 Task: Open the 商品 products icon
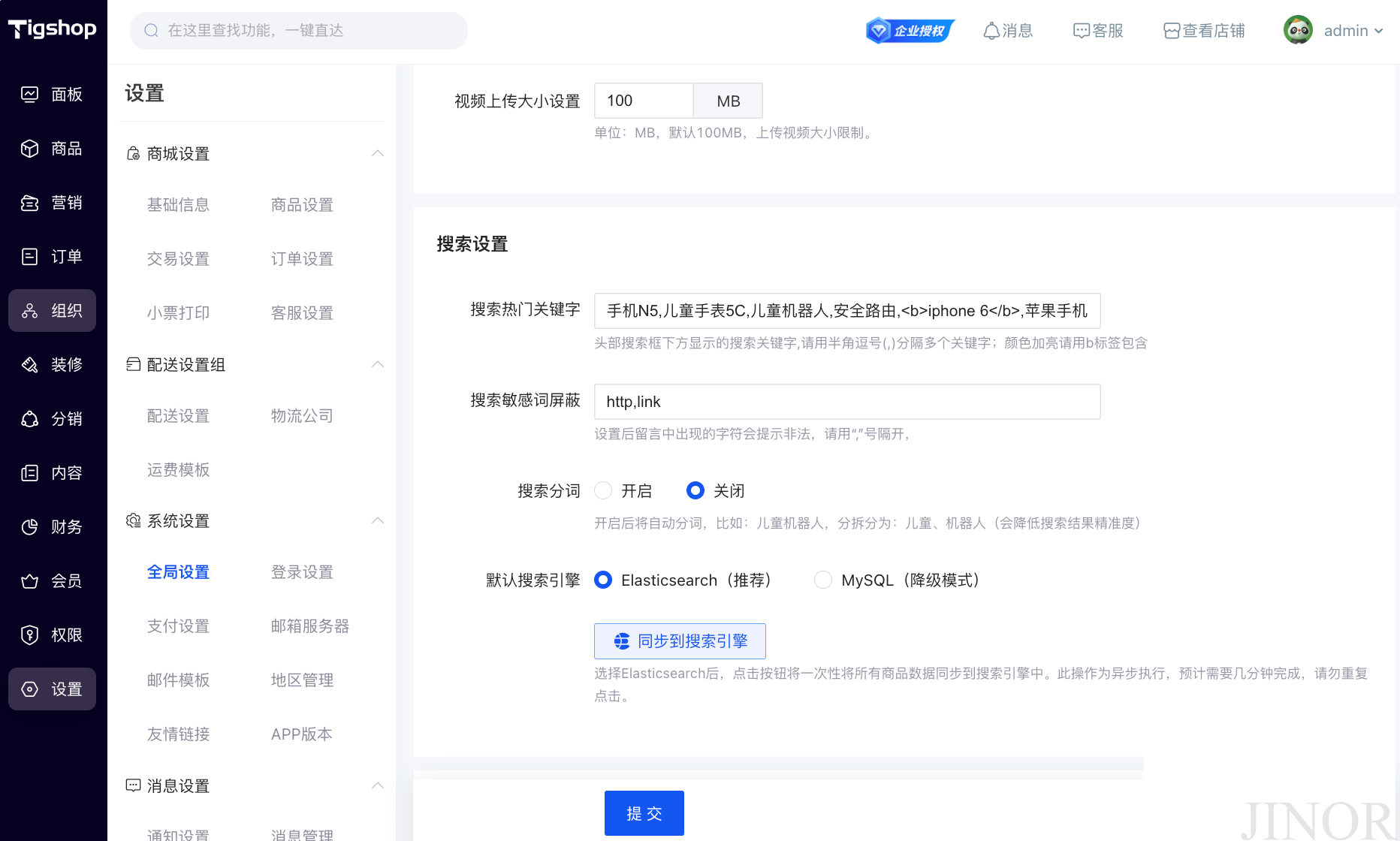tap(29, 148)
